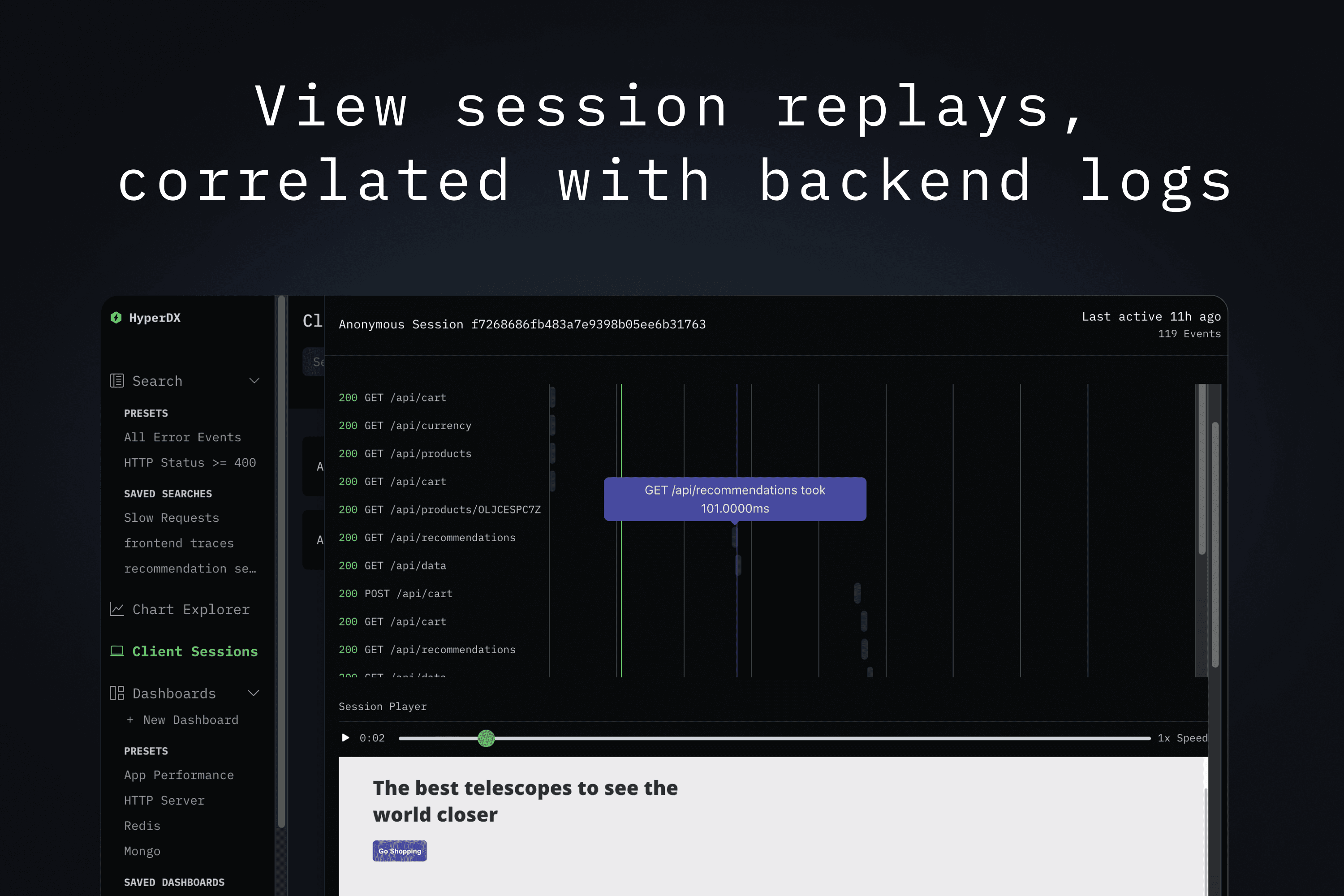
Task: Collapse the Search section chevron
Action: pos(254,380)
